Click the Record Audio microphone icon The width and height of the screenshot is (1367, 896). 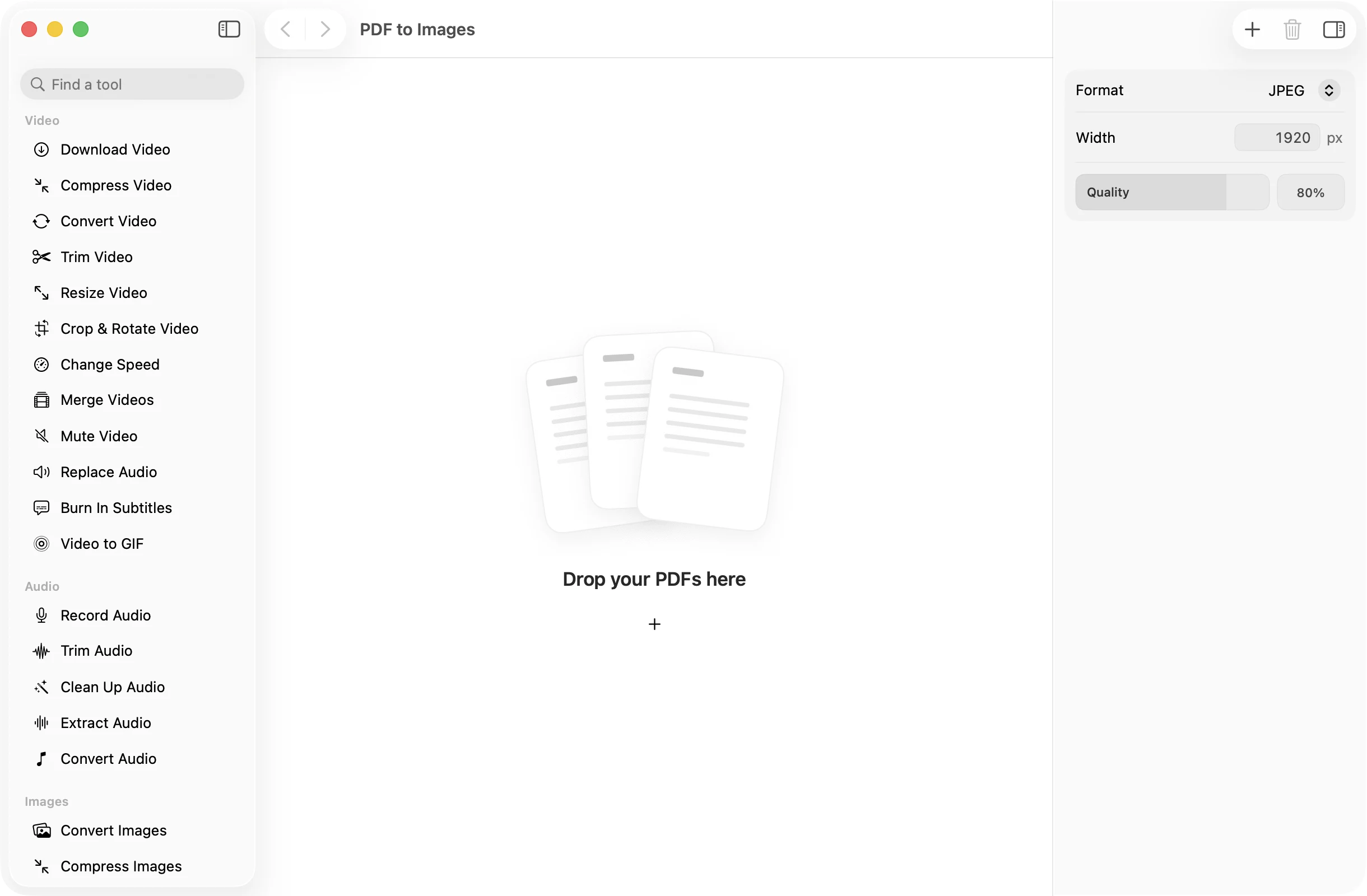(41, 615)
